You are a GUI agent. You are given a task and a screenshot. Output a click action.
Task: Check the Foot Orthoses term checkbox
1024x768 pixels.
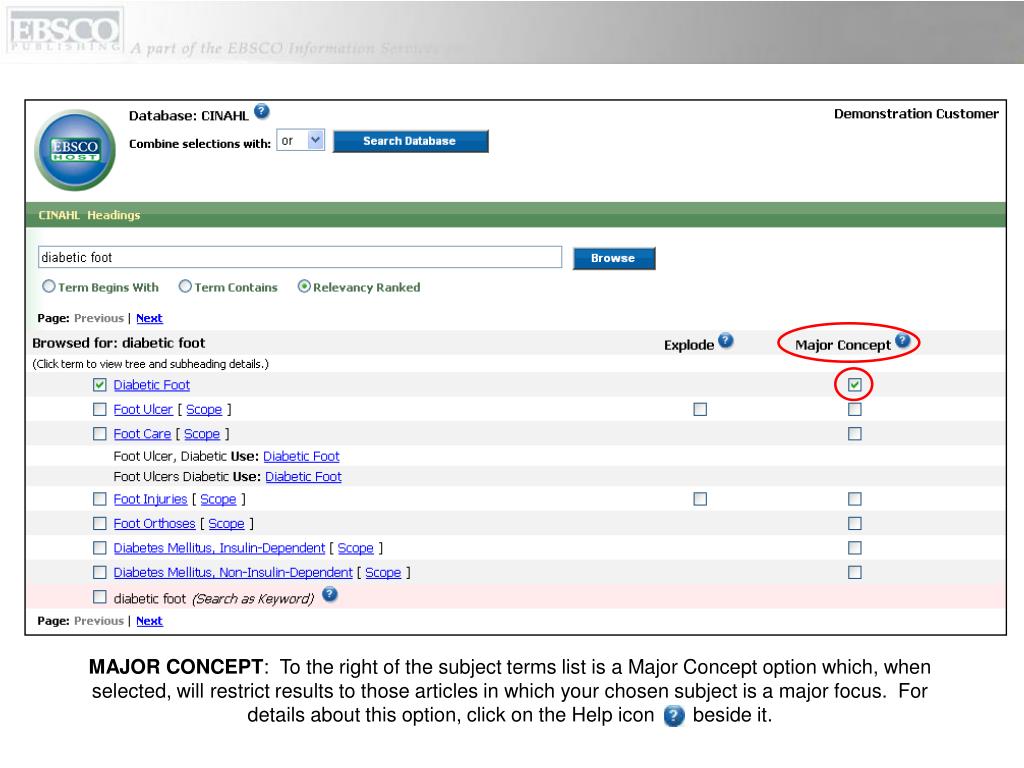click(x=99, y=524)
